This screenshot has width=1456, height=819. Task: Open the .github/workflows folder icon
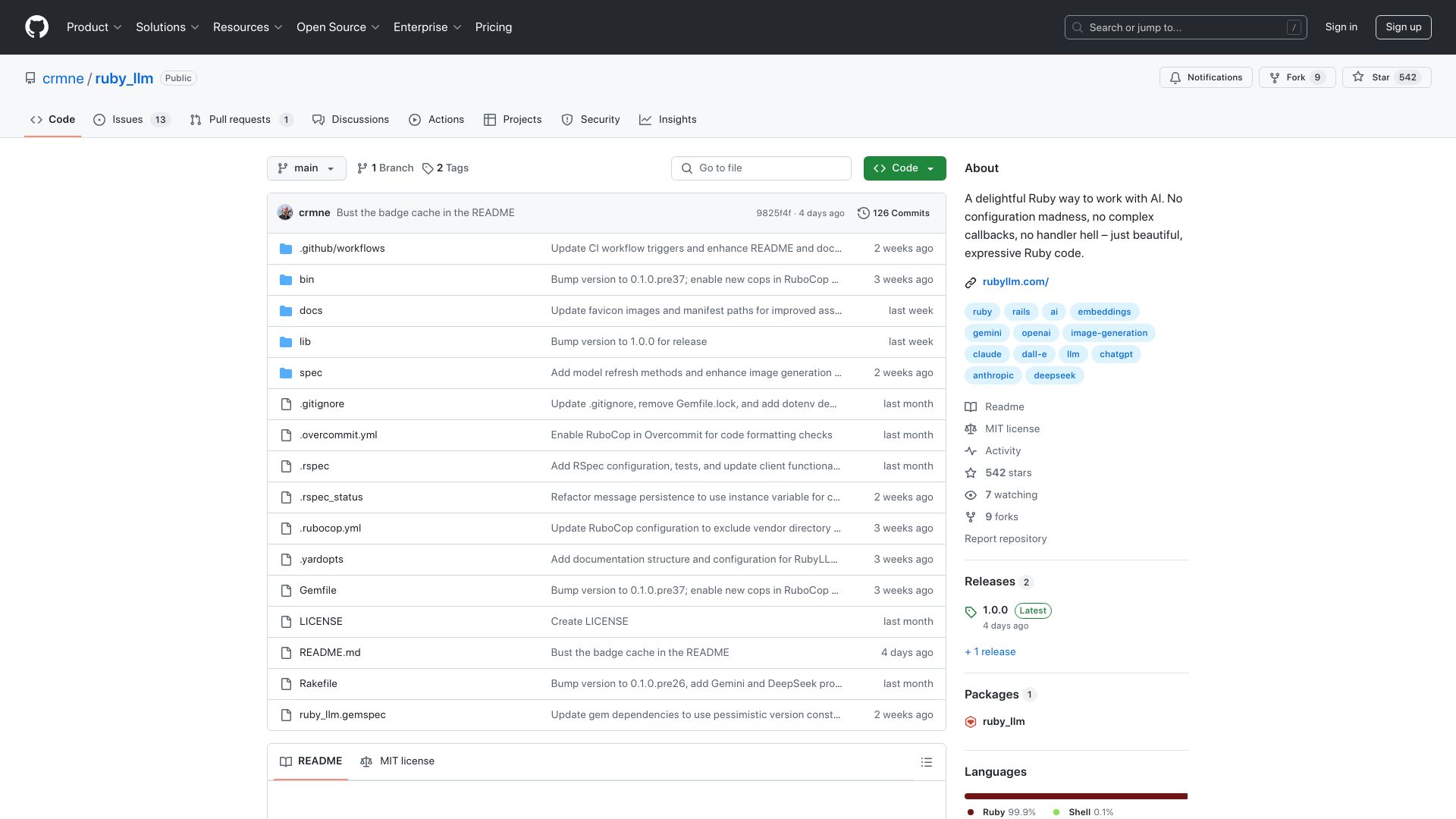pos(286,249)
